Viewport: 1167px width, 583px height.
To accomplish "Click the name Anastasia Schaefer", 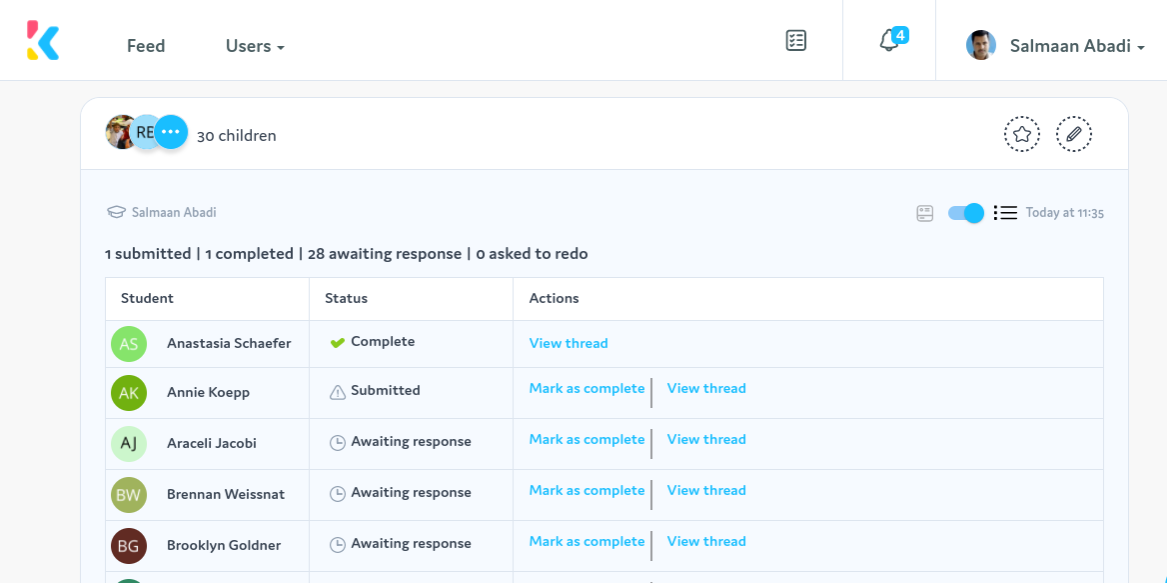I will [x=229, y=343].
